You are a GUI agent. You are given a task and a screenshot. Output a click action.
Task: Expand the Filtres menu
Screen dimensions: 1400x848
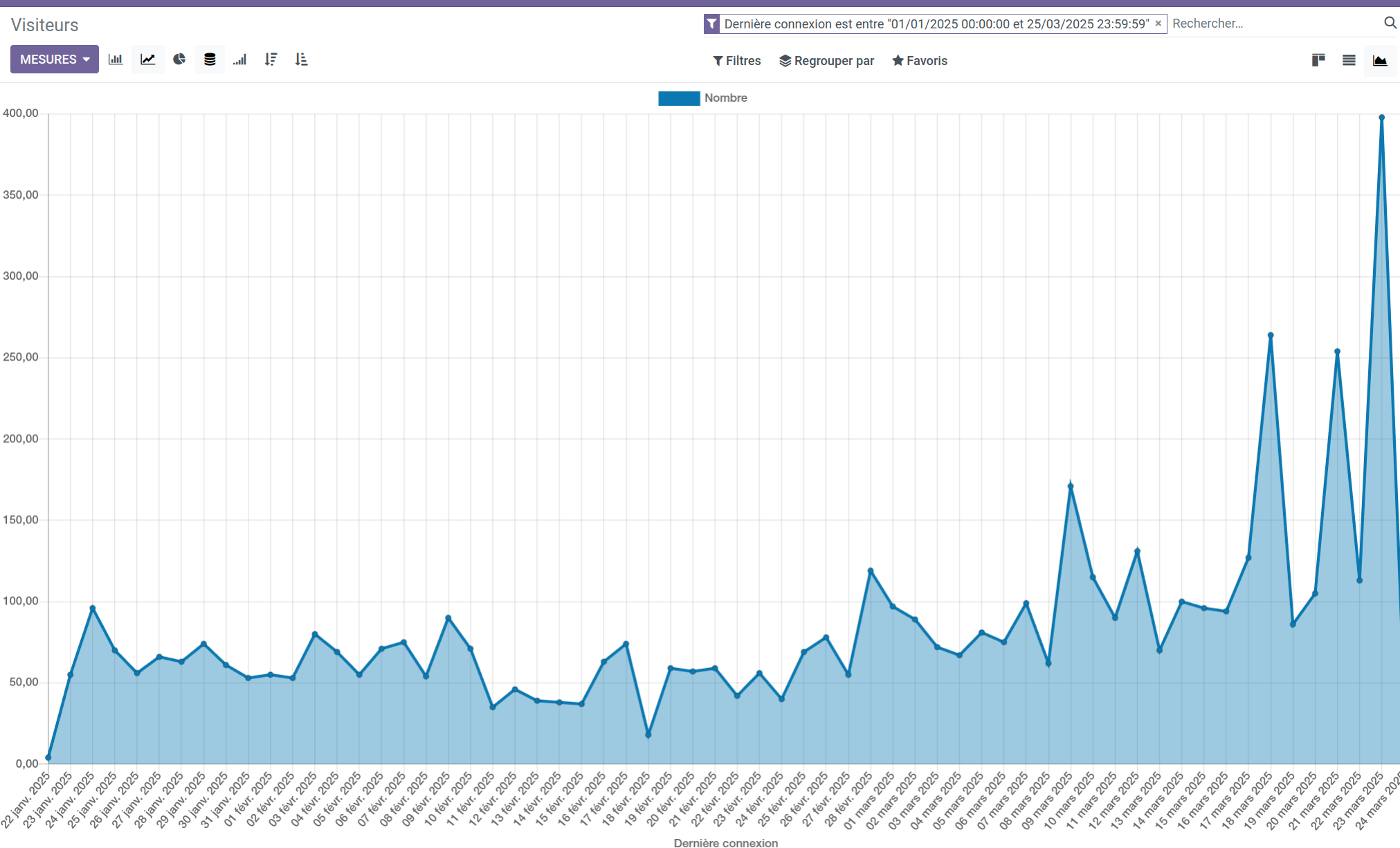click(737, 61)
